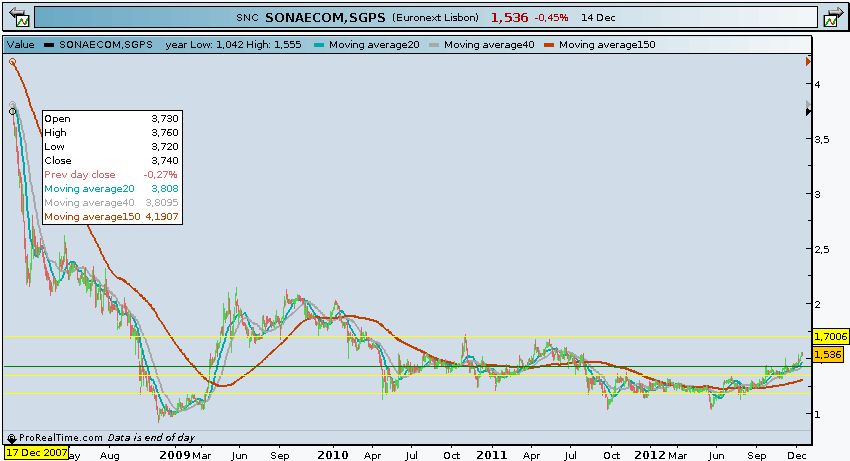This screenshot has width=850, height=461.
Task: Click the 'year Low: 1,042 High: 1,555' text
Action: tap(233, 45)
